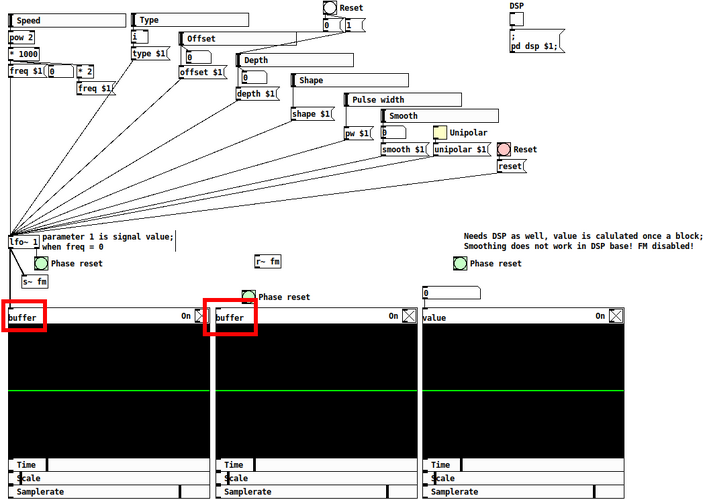703x500 pixels.
Task: Click the 'reset' message box
Action: (512, 166)
